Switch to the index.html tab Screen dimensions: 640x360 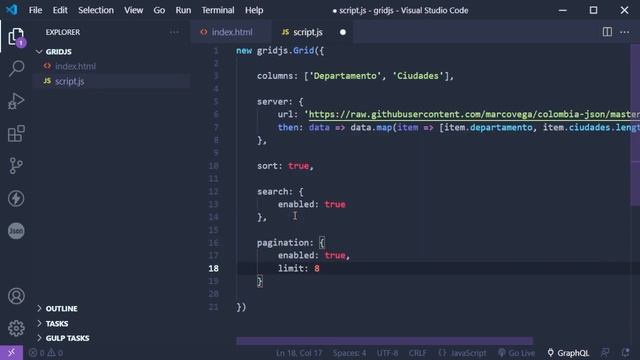click(231, 32)
